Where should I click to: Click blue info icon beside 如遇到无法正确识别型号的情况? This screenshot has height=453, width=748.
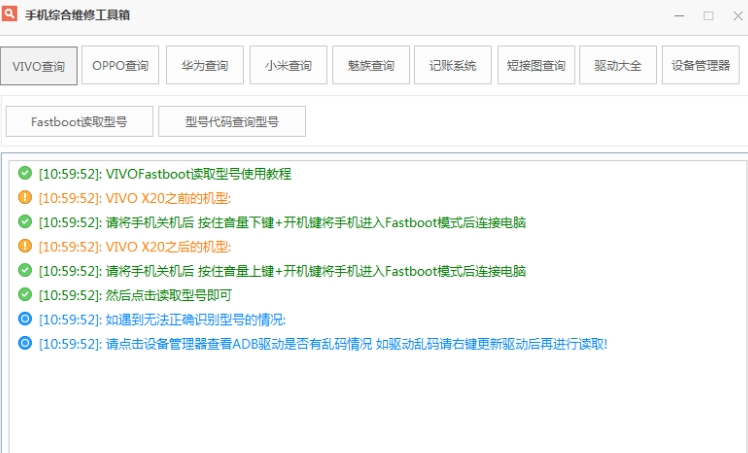[25, 319]
